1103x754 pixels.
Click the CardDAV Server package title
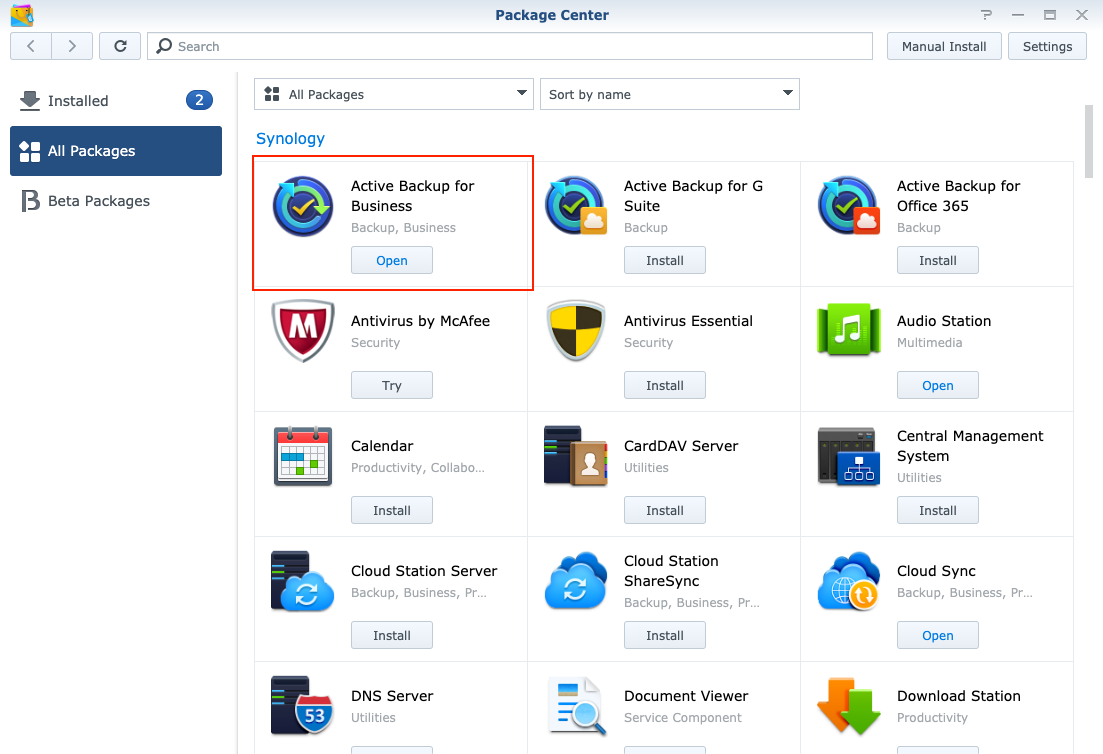click(x=681, y=446)
